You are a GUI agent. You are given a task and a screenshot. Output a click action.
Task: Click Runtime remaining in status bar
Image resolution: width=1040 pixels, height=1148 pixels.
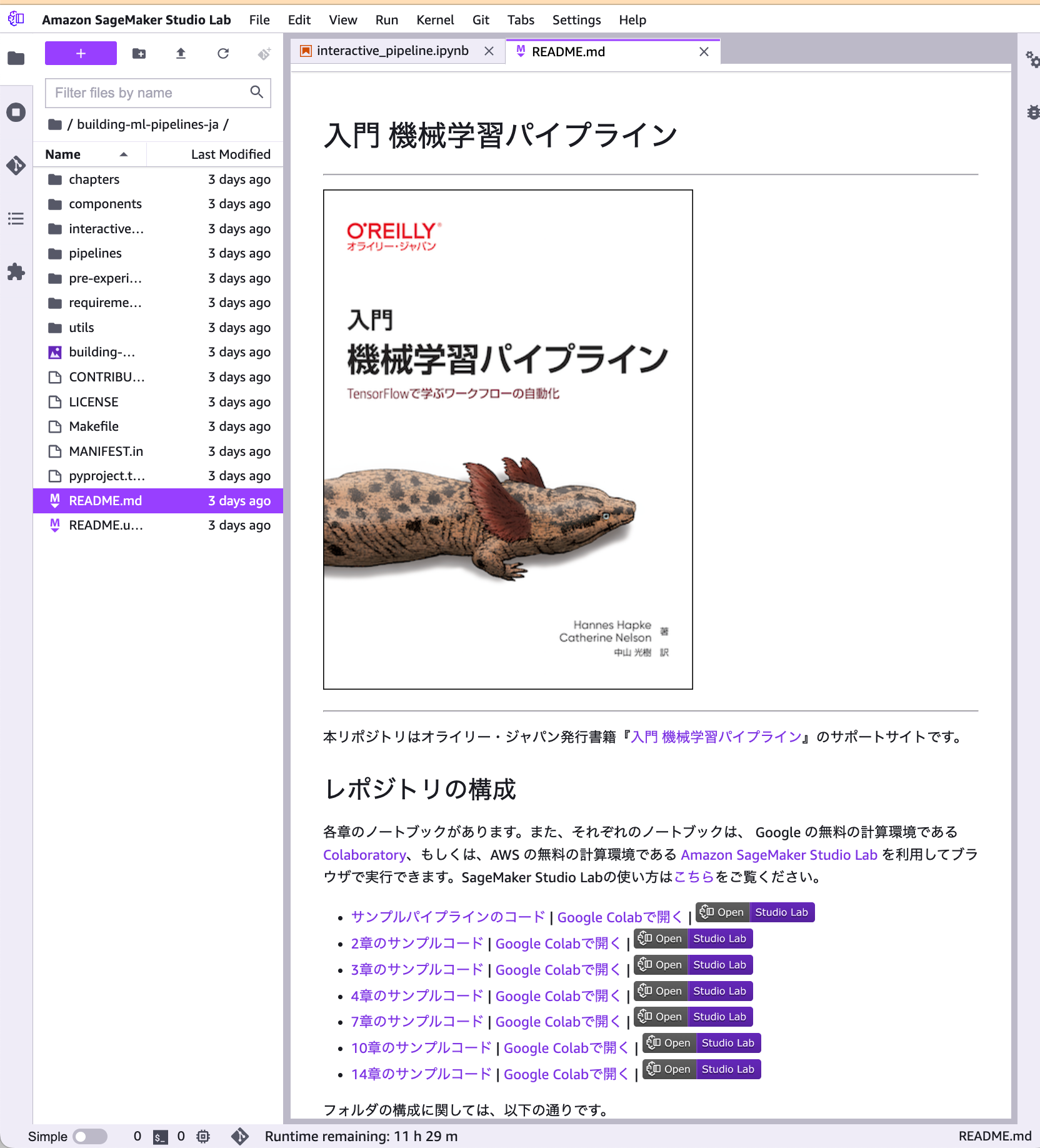point(361,1137)
